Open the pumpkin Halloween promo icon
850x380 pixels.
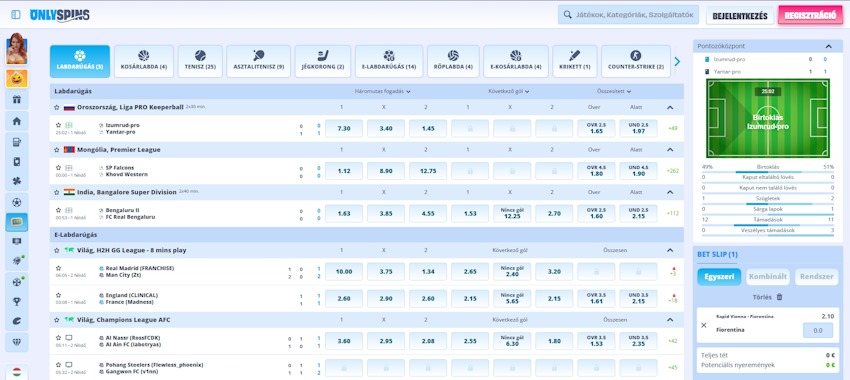16,78
